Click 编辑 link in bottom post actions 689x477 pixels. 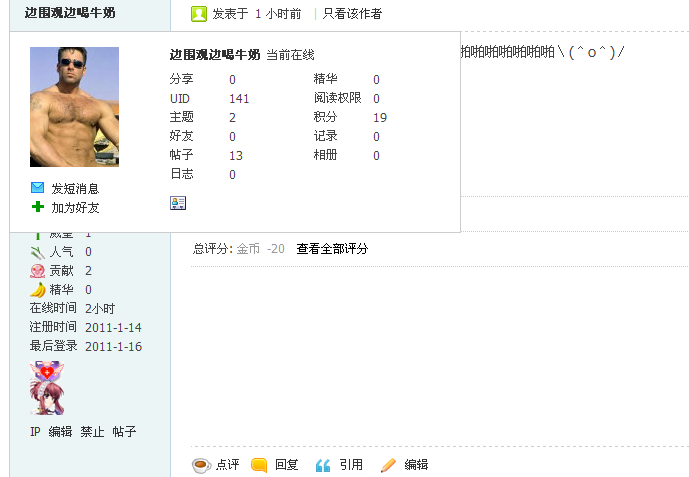pos(416,465)
